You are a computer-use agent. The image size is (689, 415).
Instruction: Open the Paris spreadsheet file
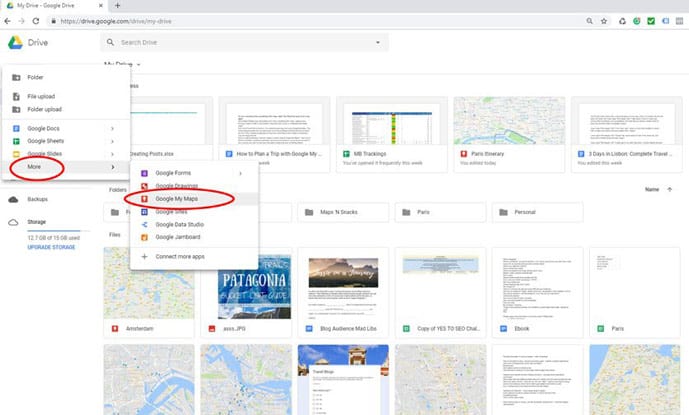point(635,292)
